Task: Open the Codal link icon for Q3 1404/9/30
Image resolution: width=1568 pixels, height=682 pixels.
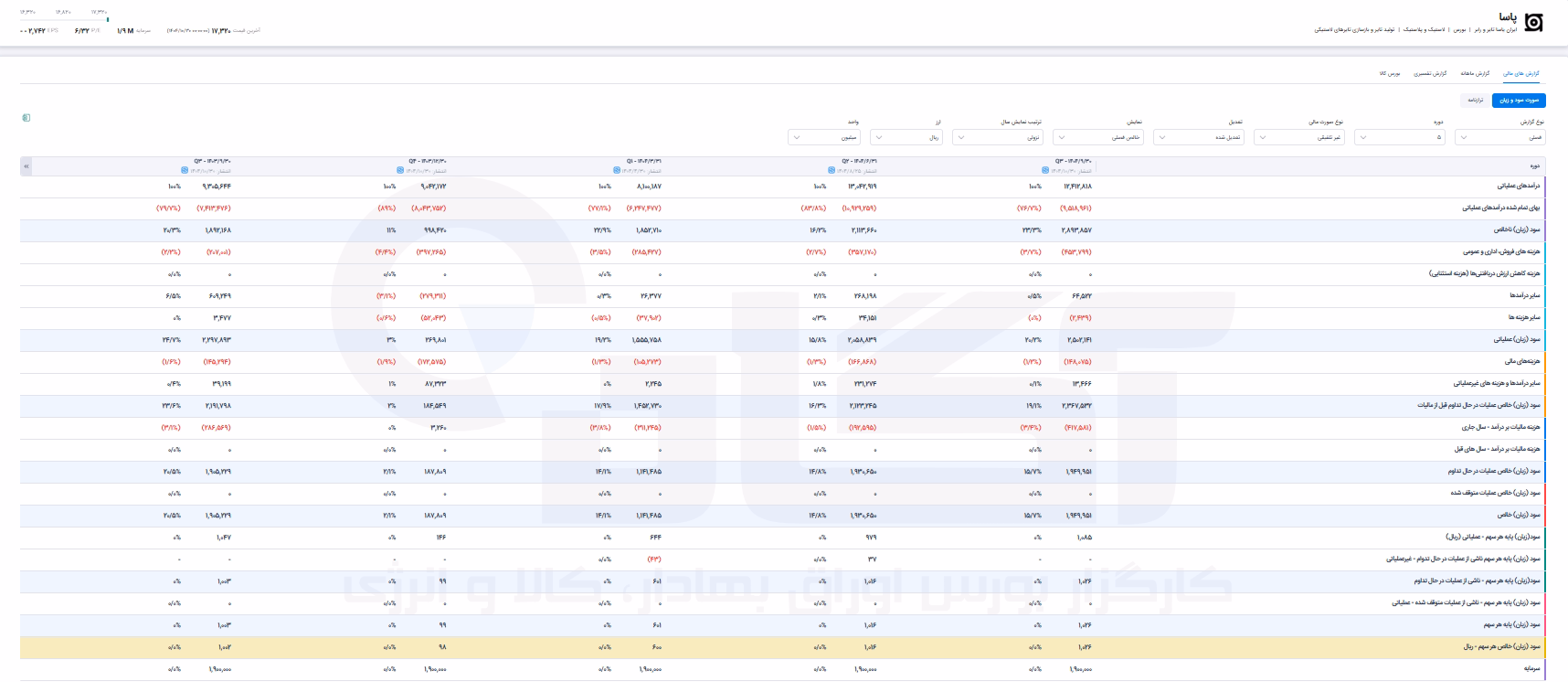Action: [1045, 171]
